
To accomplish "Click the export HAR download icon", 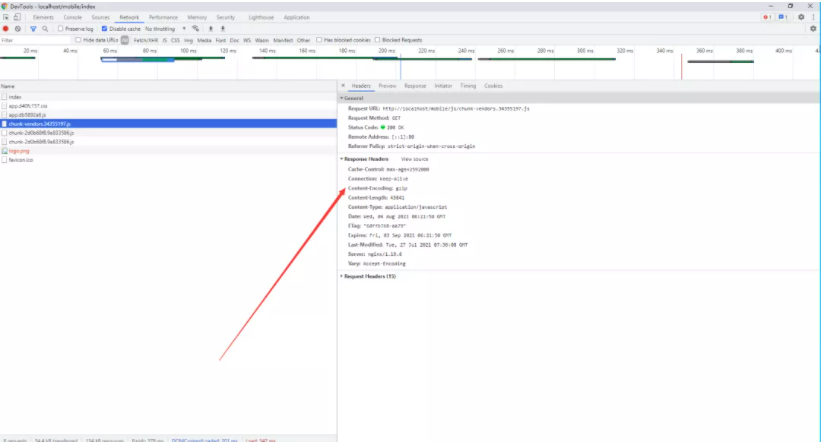I will [223, 29].
